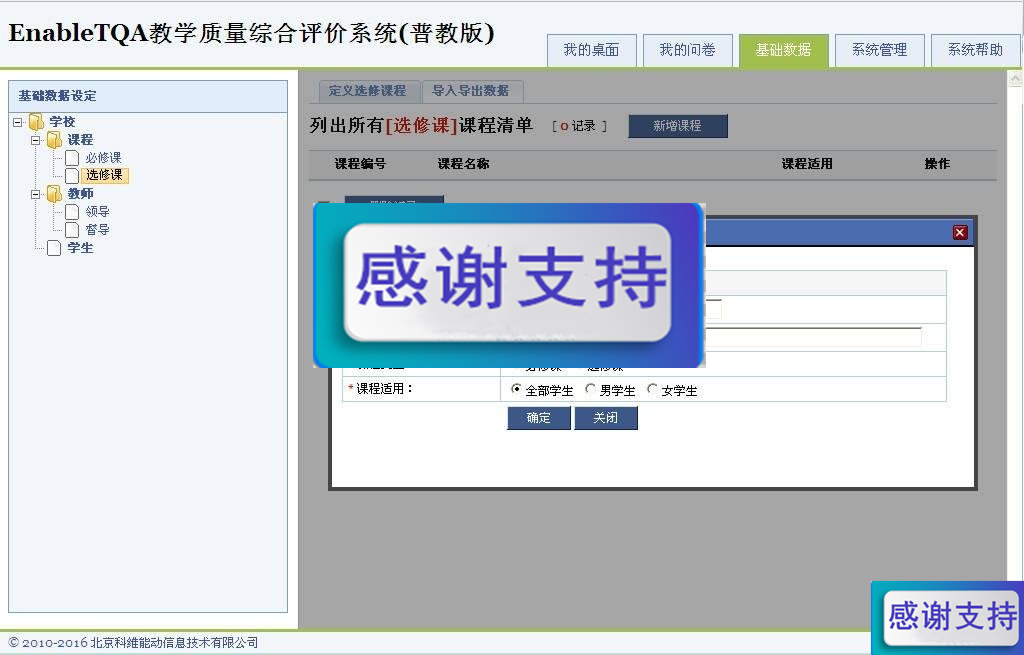Image resolution: width=1024 pixels, height=655 pixels.
Task: Click the 课程名称 column header
Action: (464, 164)
